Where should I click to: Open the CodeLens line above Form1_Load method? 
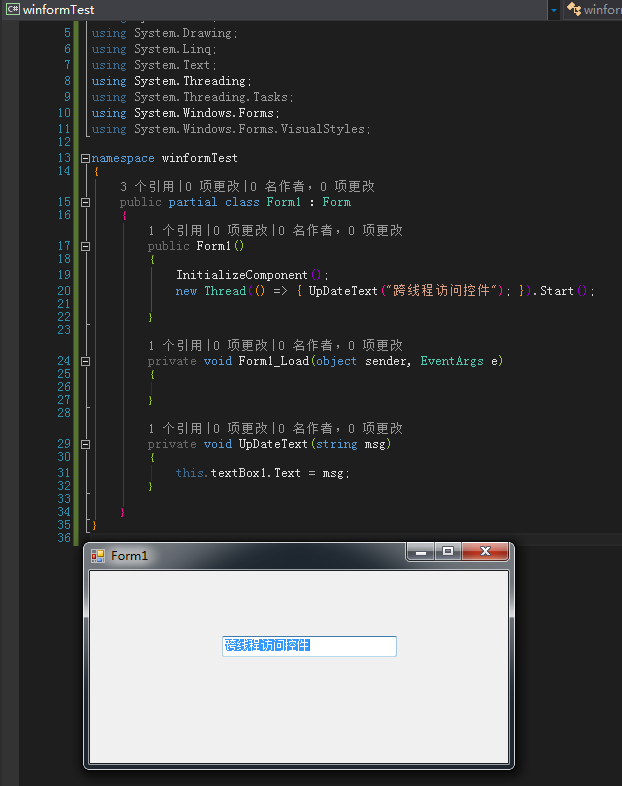[275, 345]
